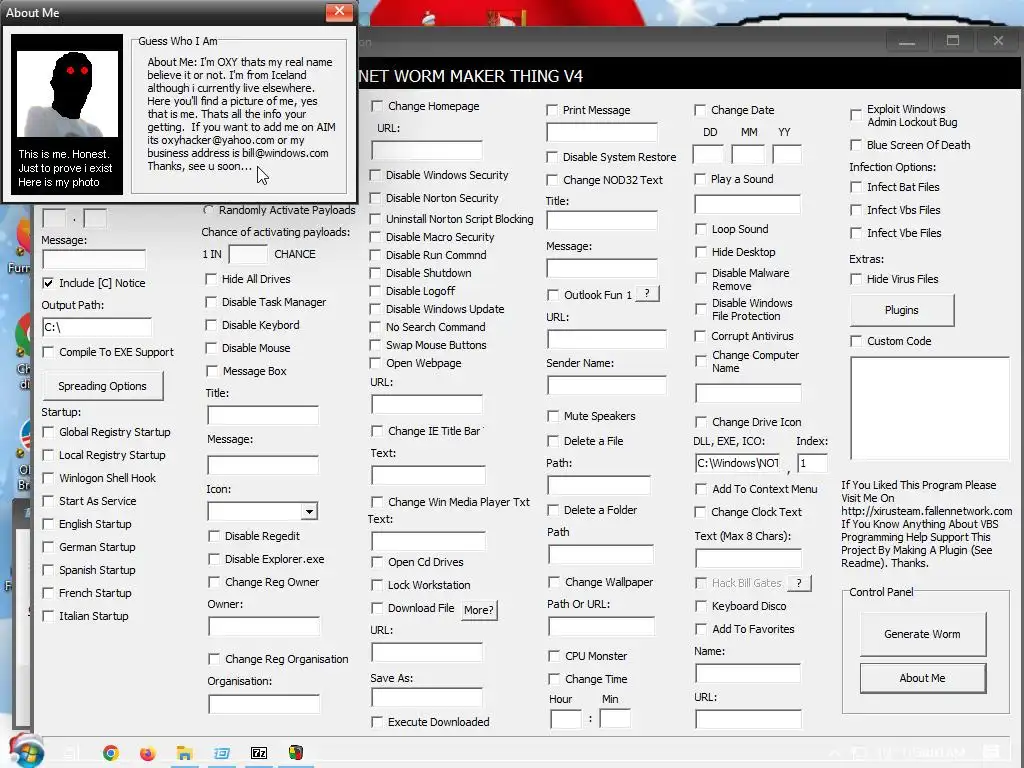1024x768 pixels.
Task: Enable Corrupt Antivirus
Action: tap(700, 336)
